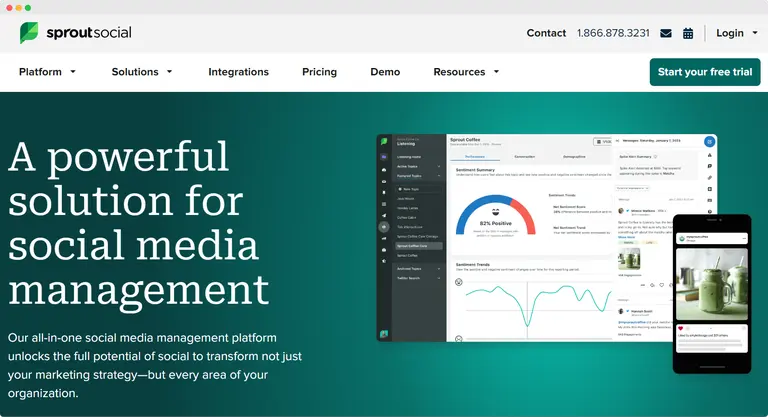Open the Solutions navigation item

tap(135, 72)
